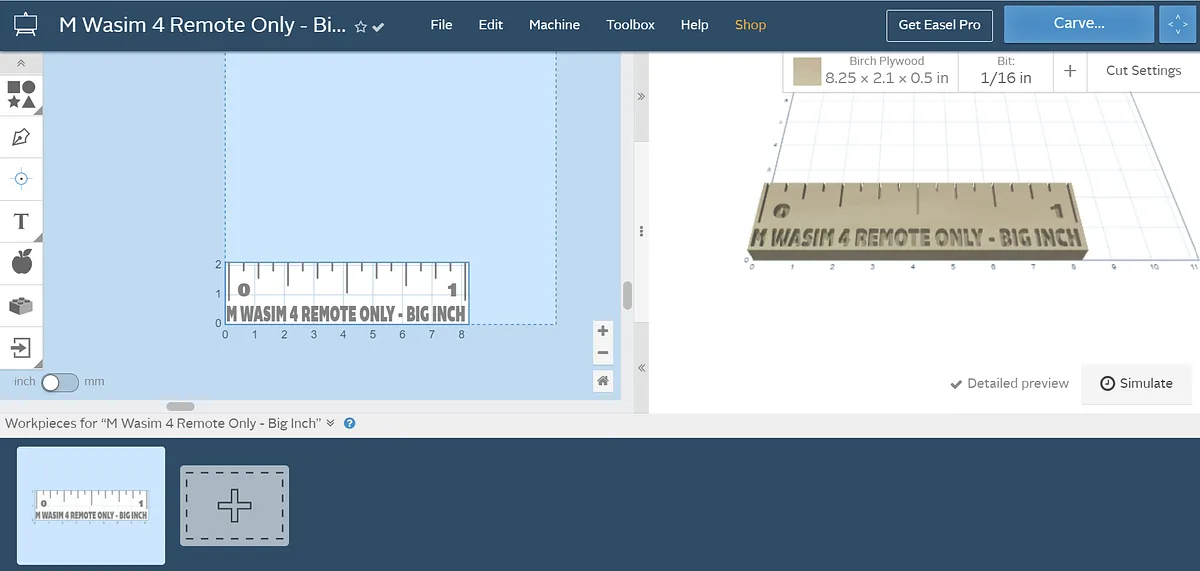1200x571 pixels.
Task: Zoom in with the plus button
Action: coord(602,331)
